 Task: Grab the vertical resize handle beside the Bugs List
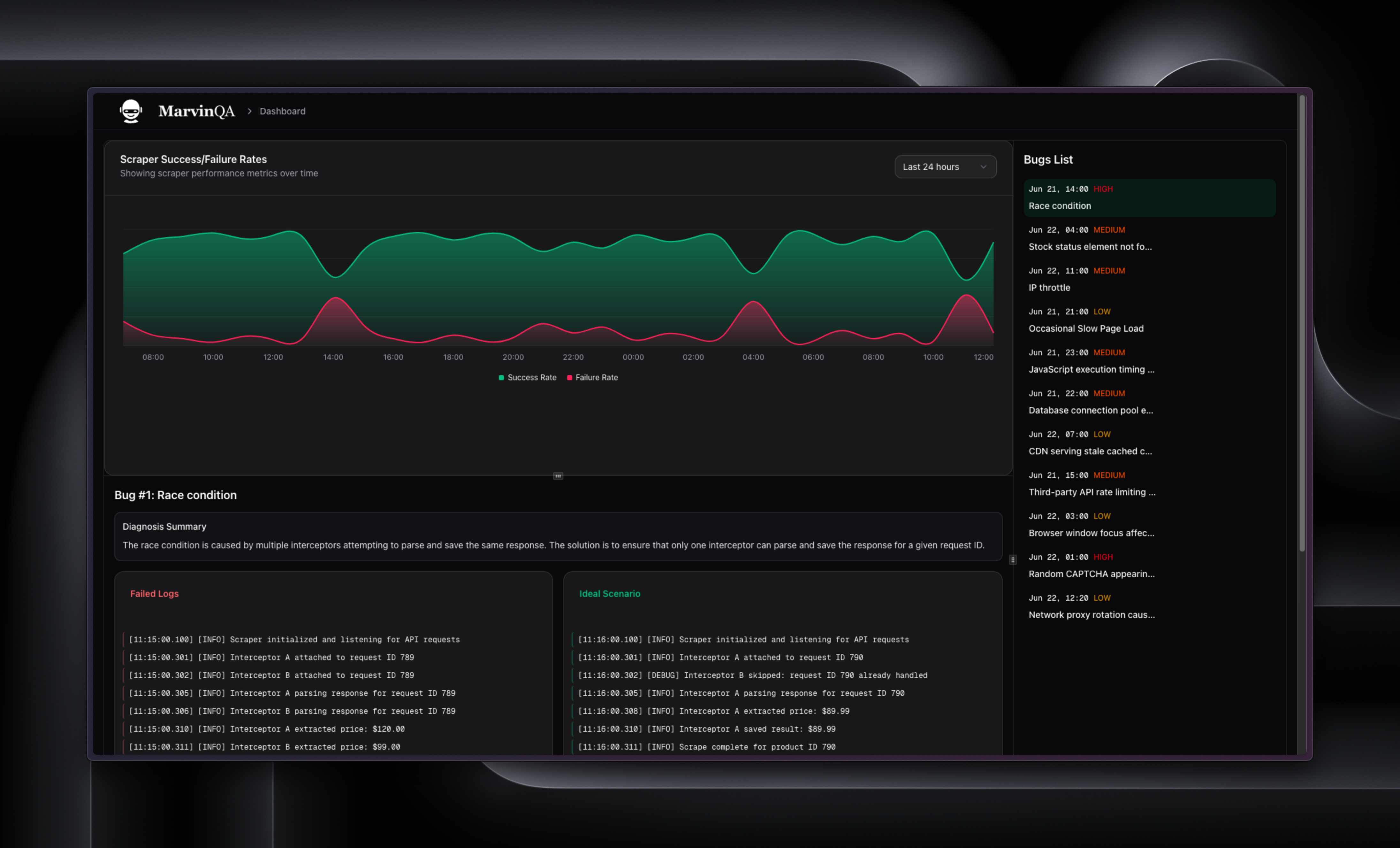1013,560
